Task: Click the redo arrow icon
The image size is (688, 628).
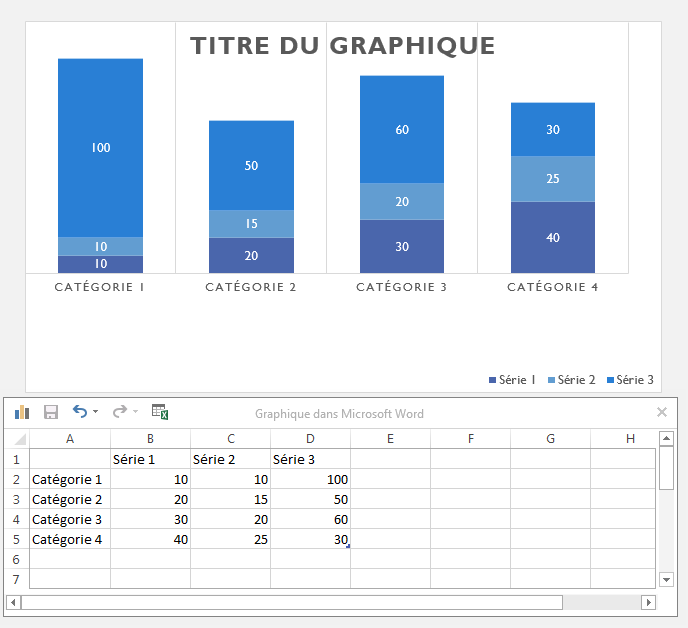Action: tap(120, 412)
